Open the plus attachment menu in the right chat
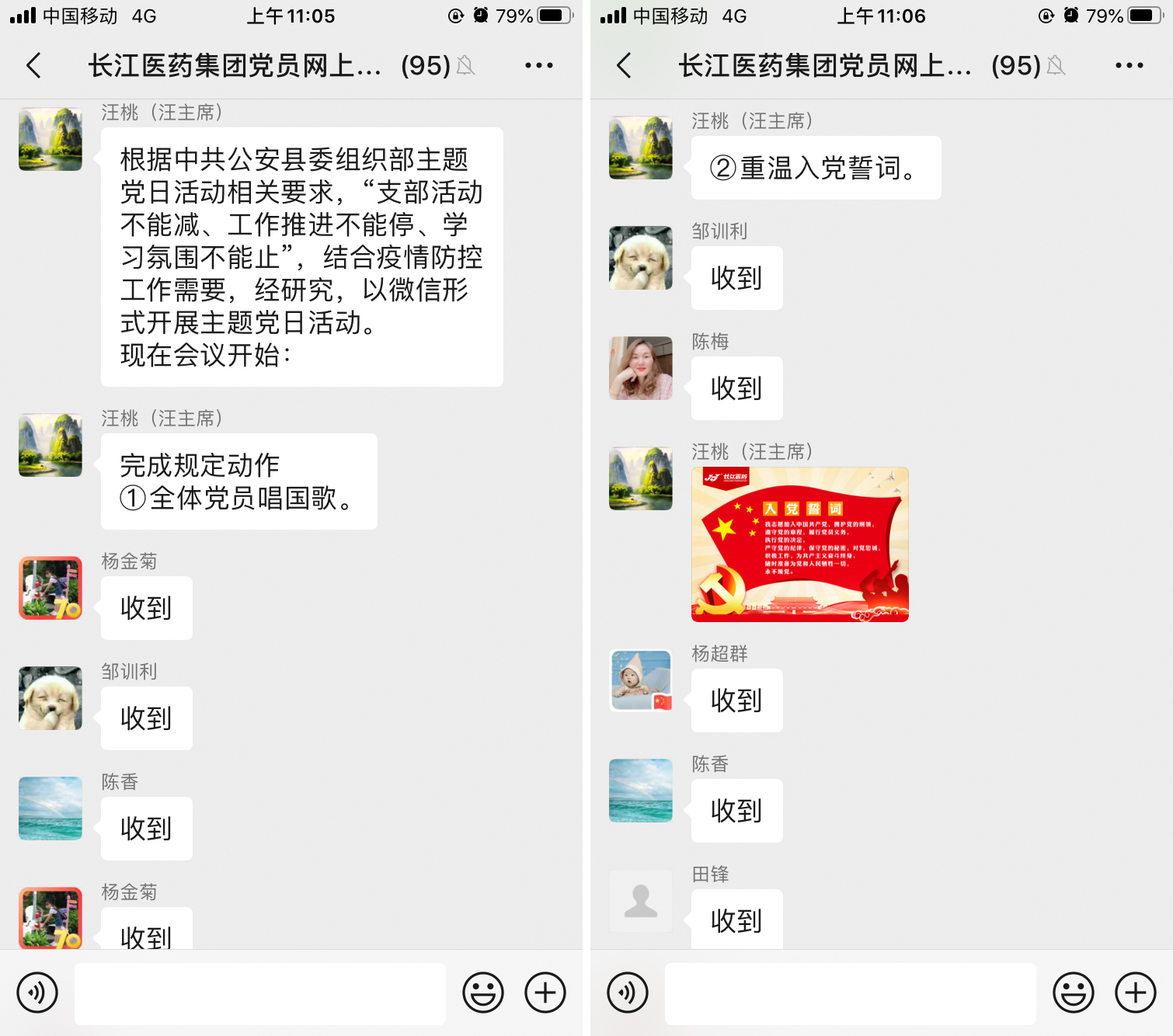The height and width of the screenshot is (1036, 1173). [1136, 993]
